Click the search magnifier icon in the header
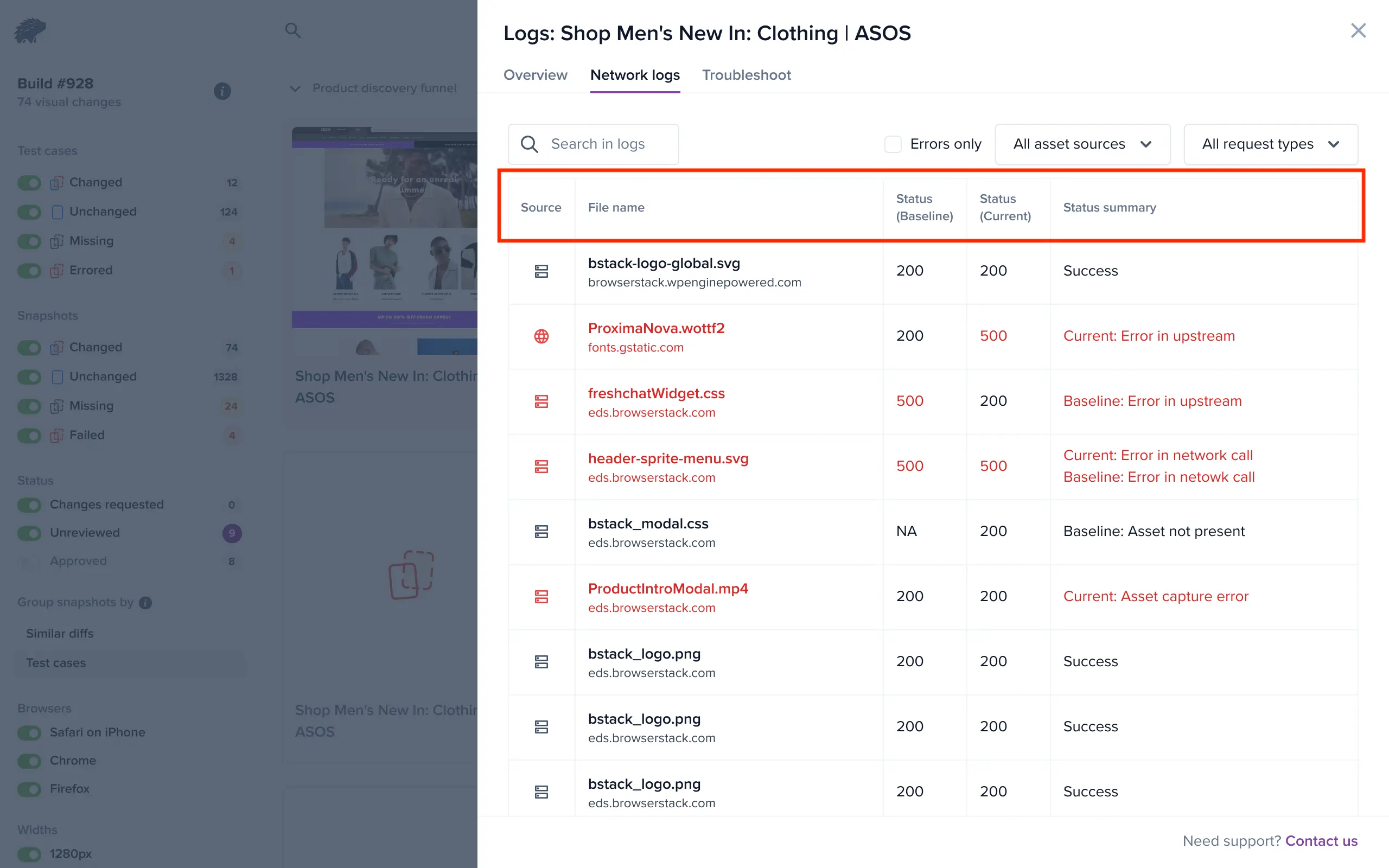This screenshot has height=868, width=1389. click(x=293, y=30)
